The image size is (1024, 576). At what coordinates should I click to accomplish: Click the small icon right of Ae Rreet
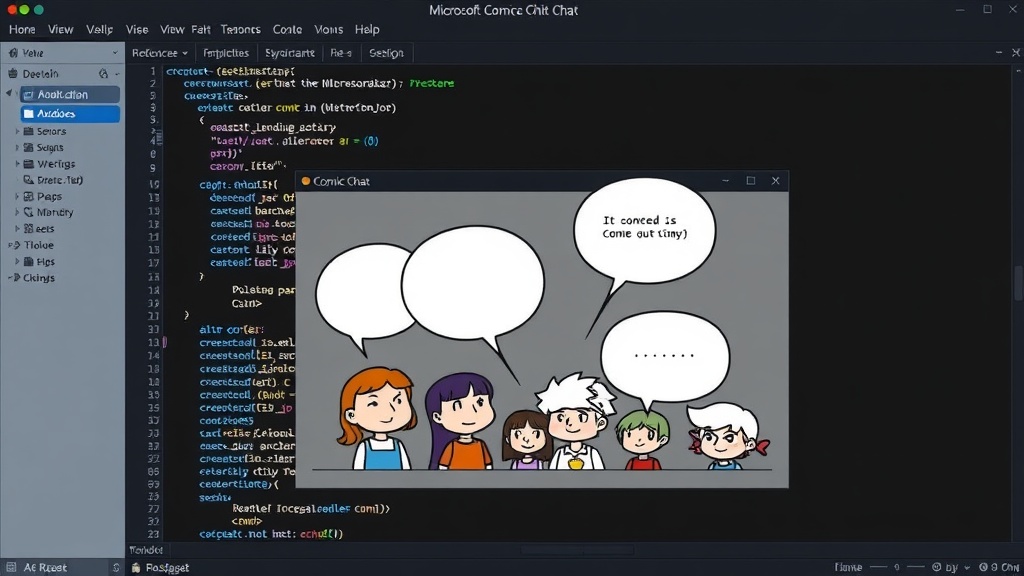point(116,568)
